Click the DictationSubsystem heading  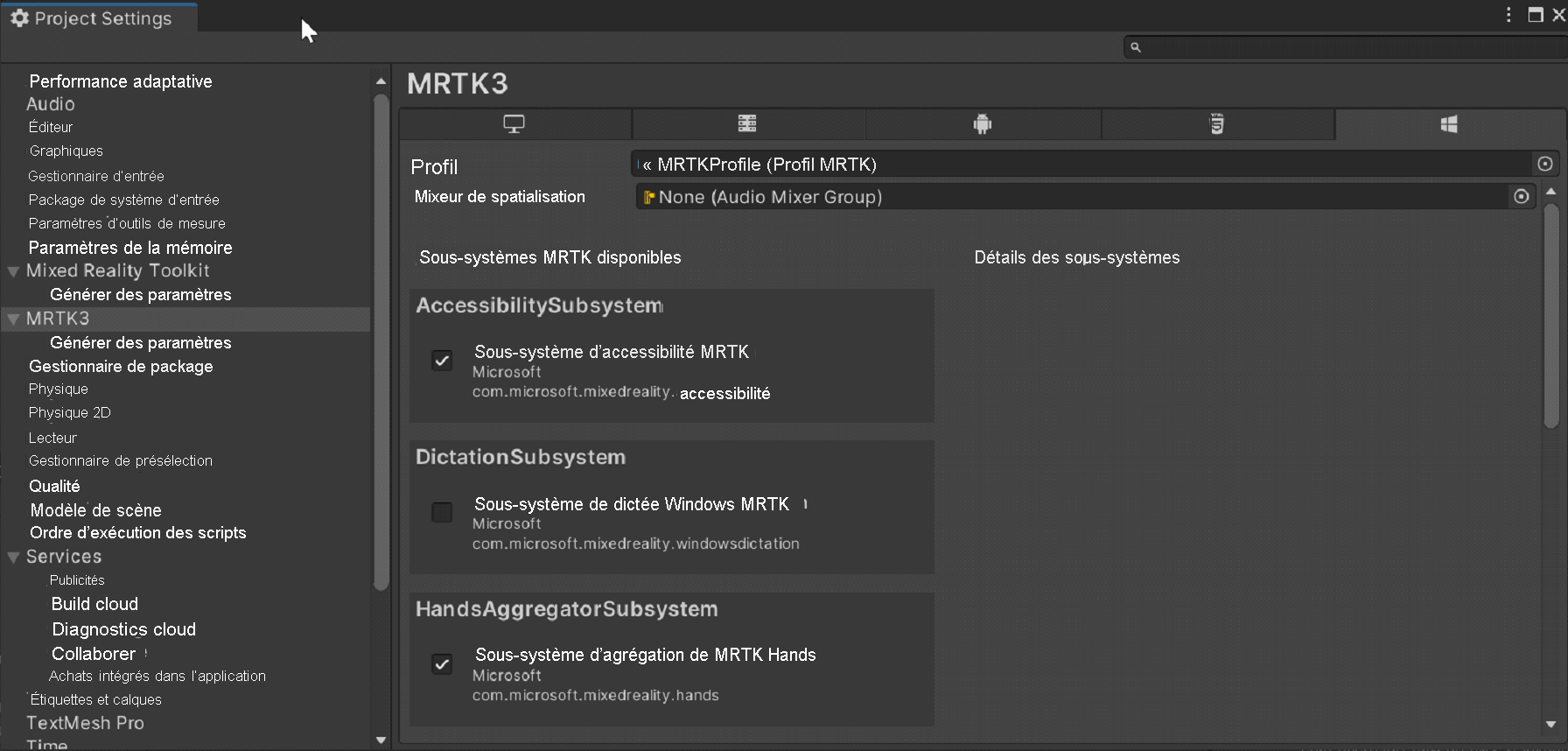[521, 457]
